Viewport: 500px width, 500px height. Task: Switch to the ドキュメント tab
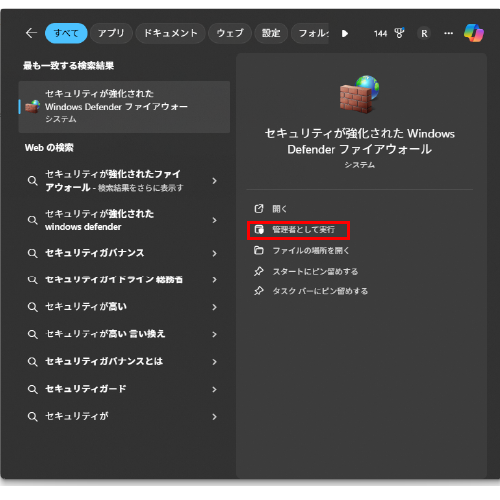pos(170,33)
